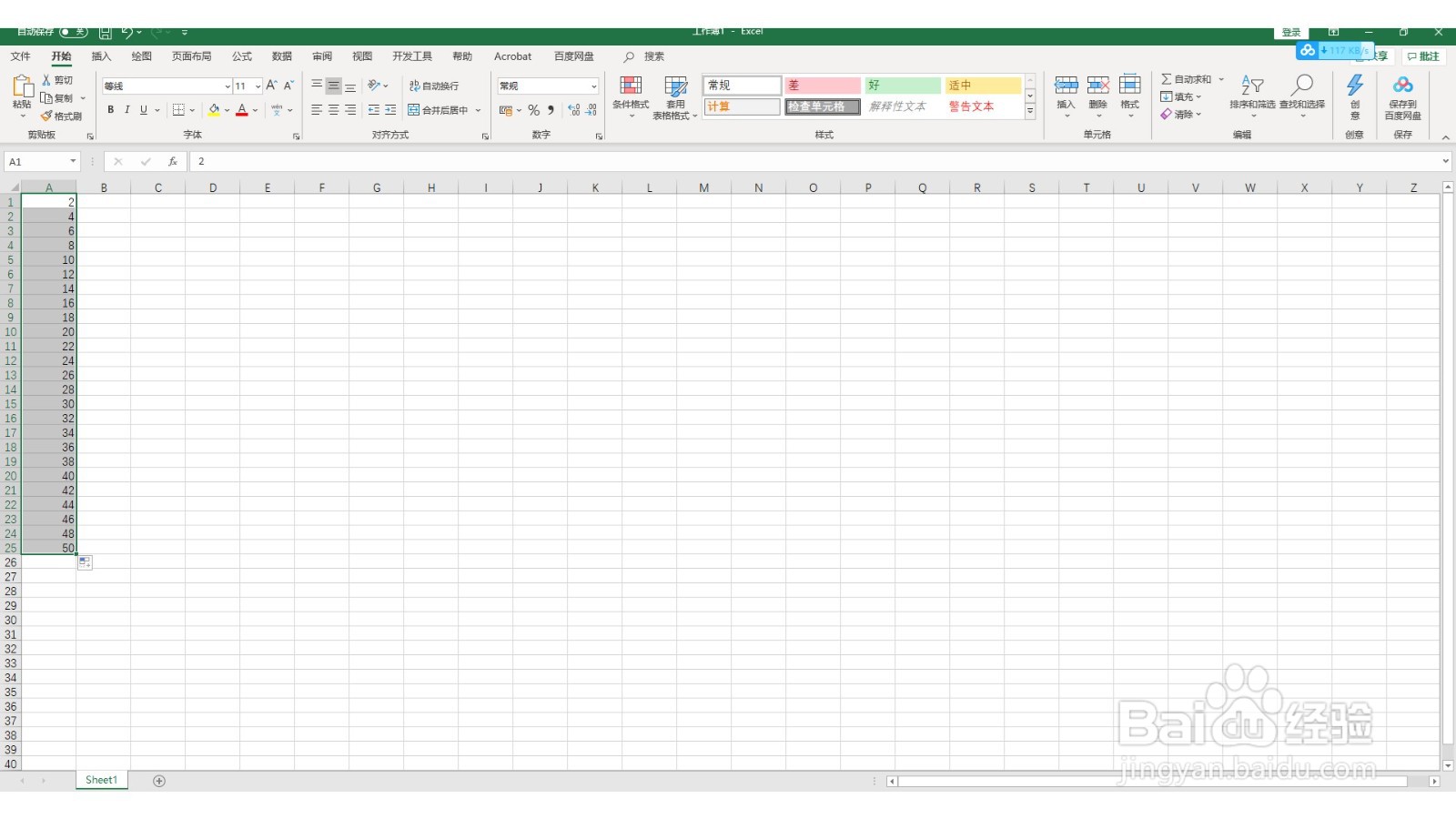Click the decrease indent icon

[x=374, y=110]
